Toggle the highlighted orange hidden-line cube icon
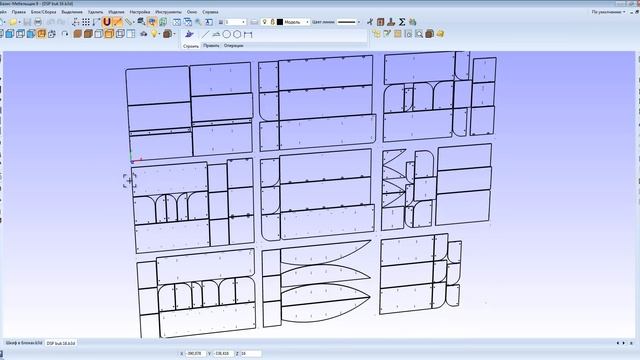Screen dimensions: 640x360 tap(109, 34)
